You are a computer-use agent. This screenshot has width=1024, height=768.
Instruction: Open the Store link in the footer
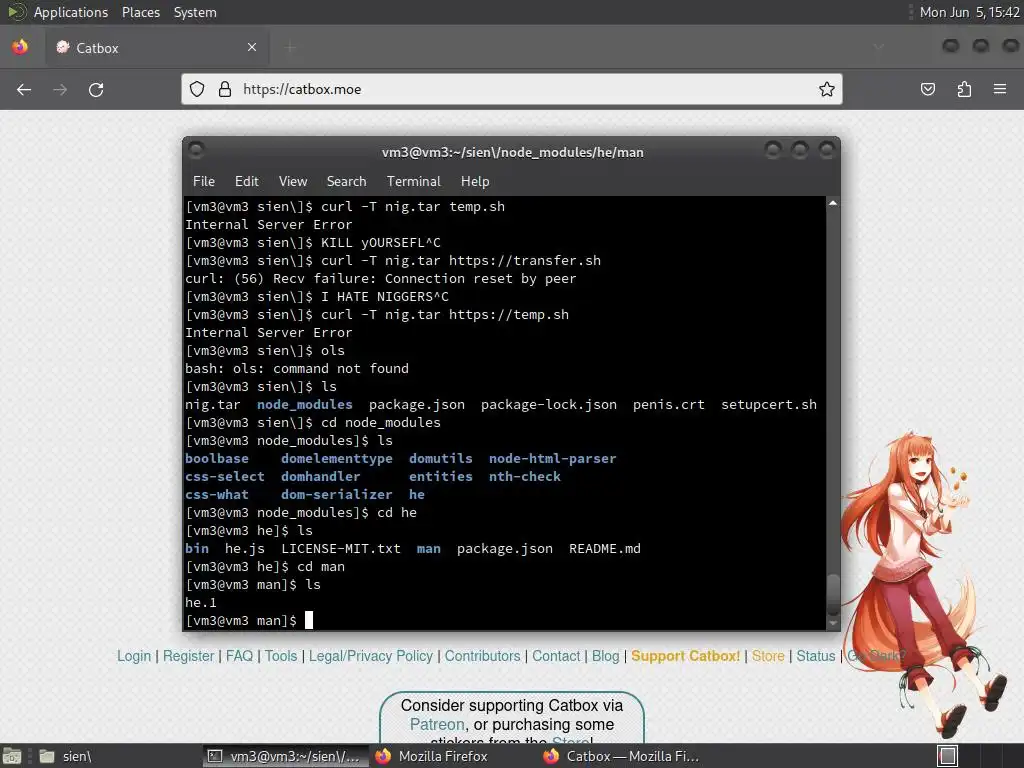pyautogui.click(x=768, y=656)
